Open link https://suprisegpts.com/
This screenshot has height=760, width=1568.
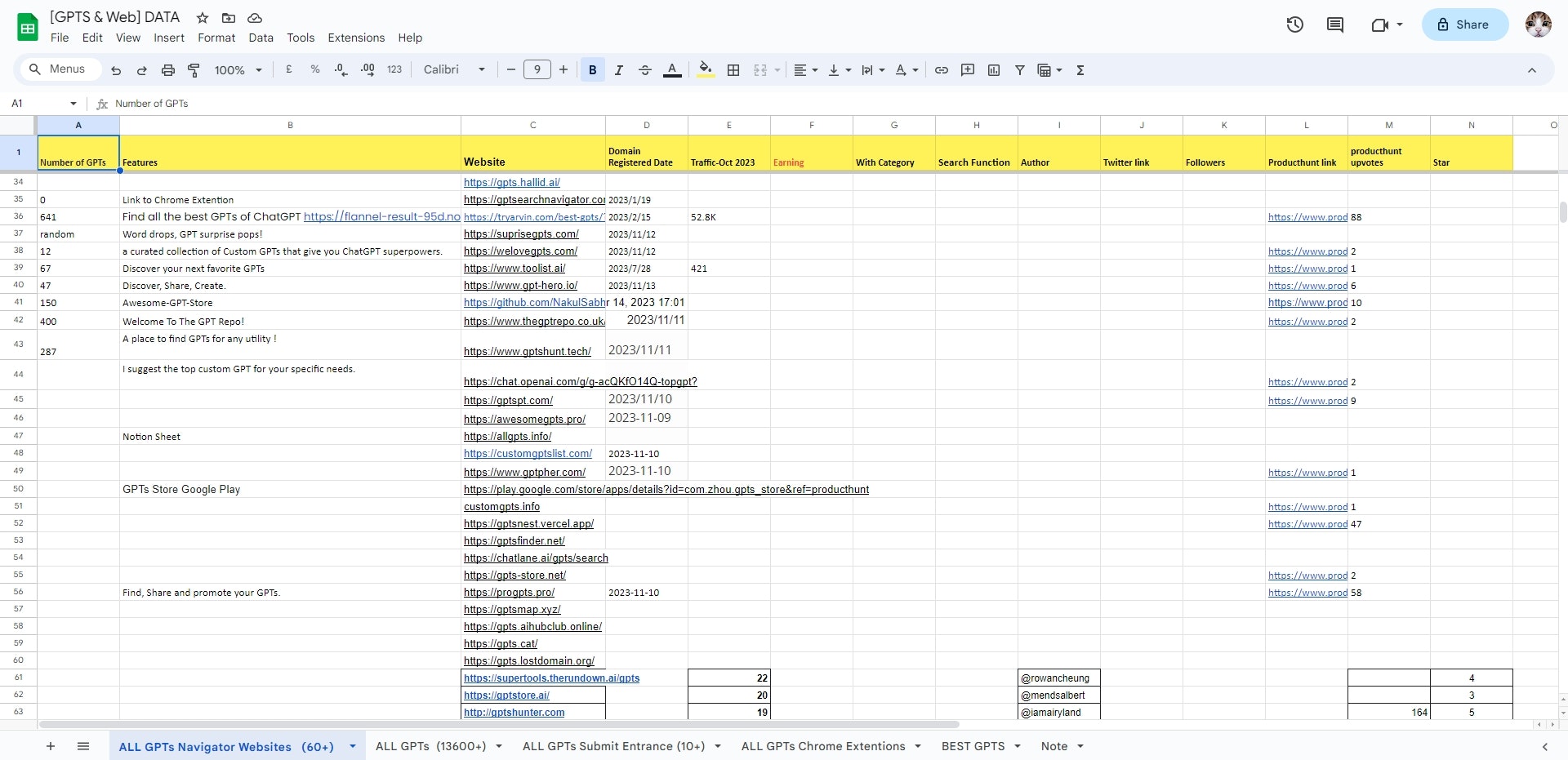[x=521, y=234]
